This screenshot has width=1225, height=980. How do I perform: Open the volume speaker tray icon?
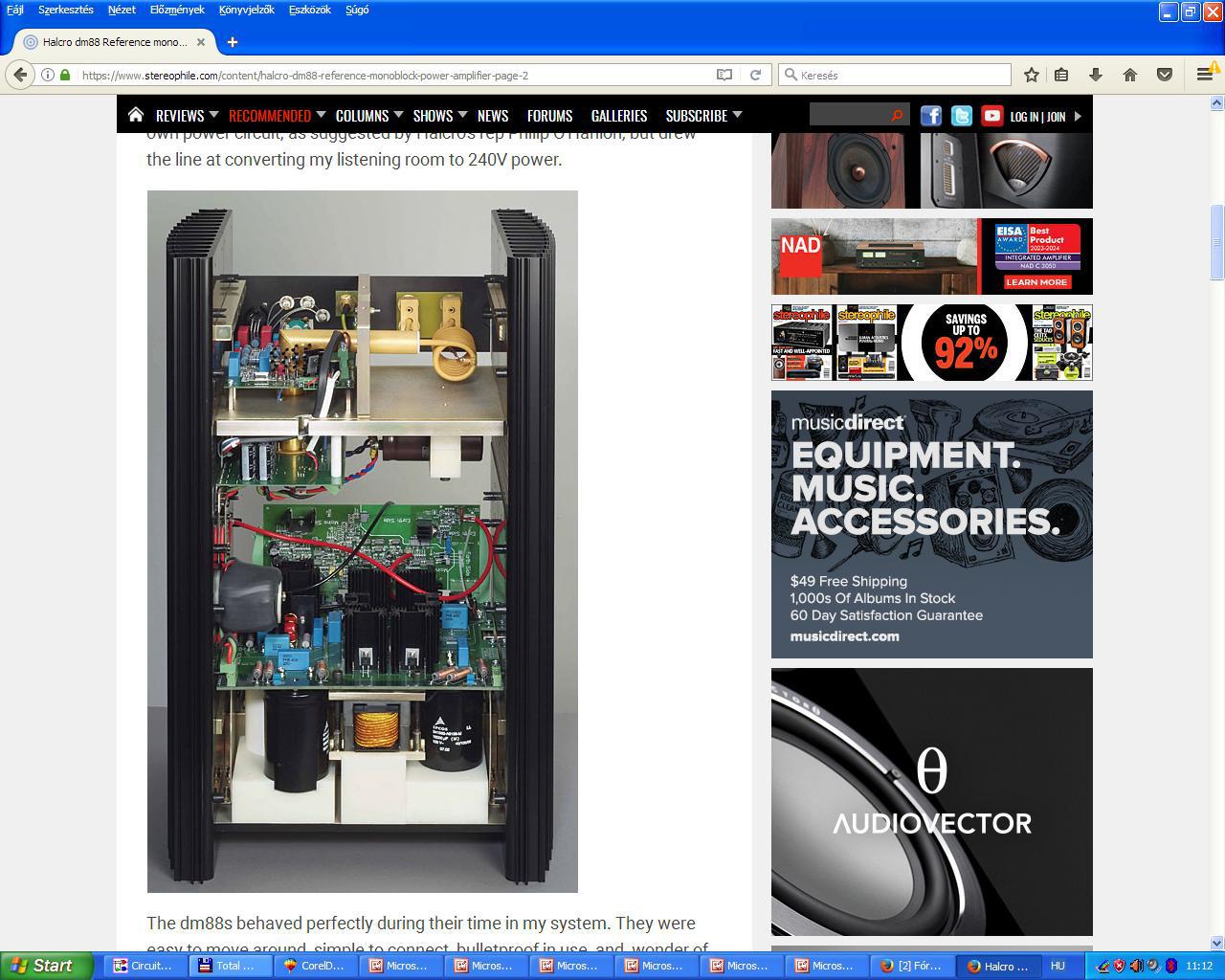tap(1136, 966)
